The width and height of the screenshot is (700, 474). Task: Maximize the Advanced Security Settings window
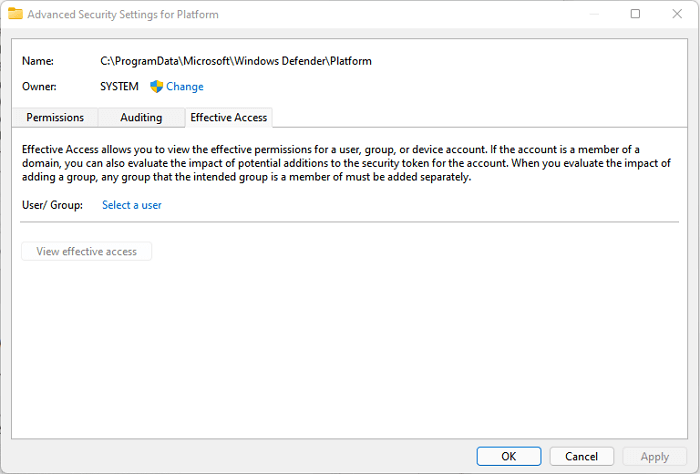636,15
